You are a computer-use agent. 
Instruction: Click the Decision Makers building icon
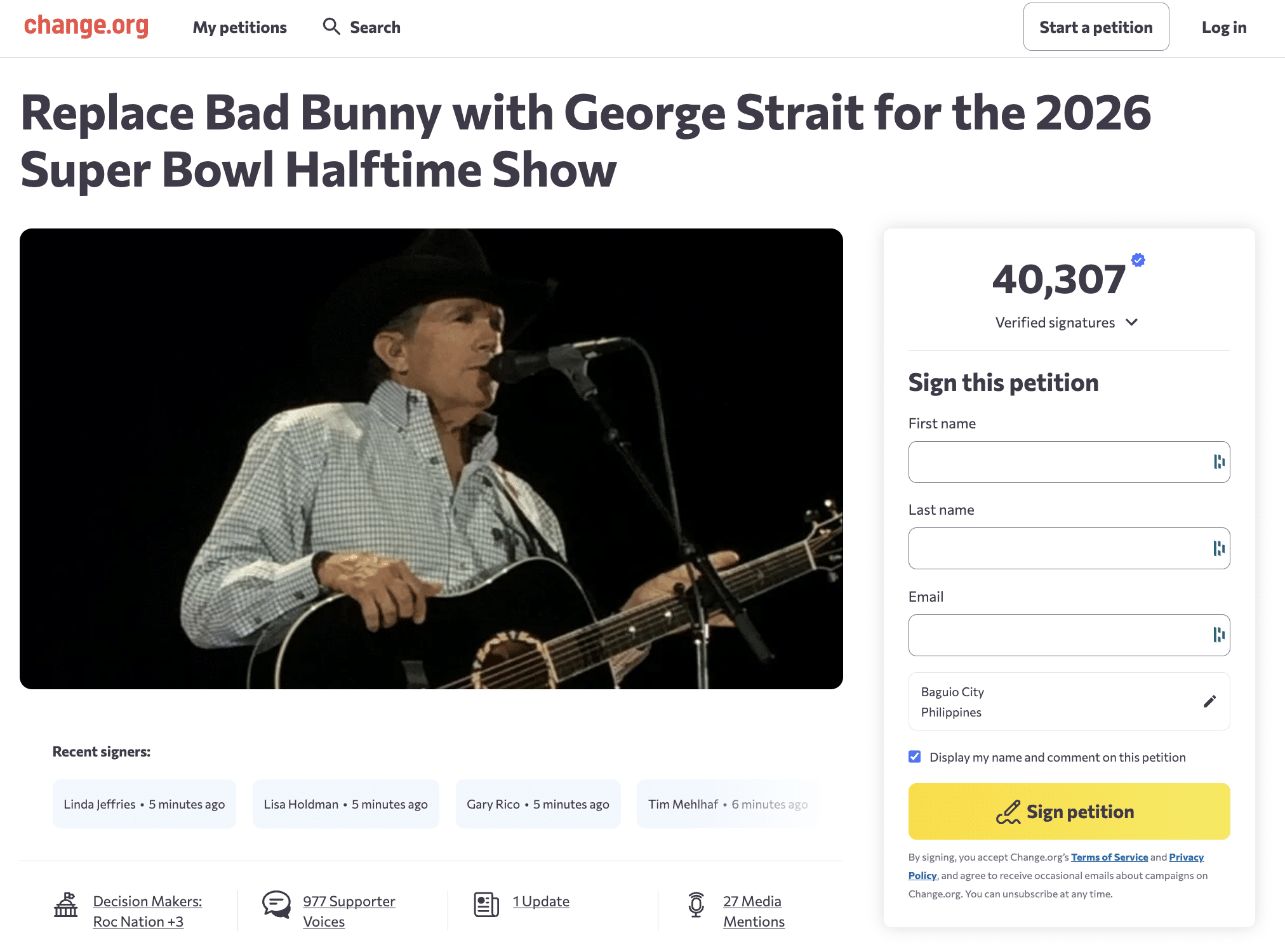coord(66,905)
